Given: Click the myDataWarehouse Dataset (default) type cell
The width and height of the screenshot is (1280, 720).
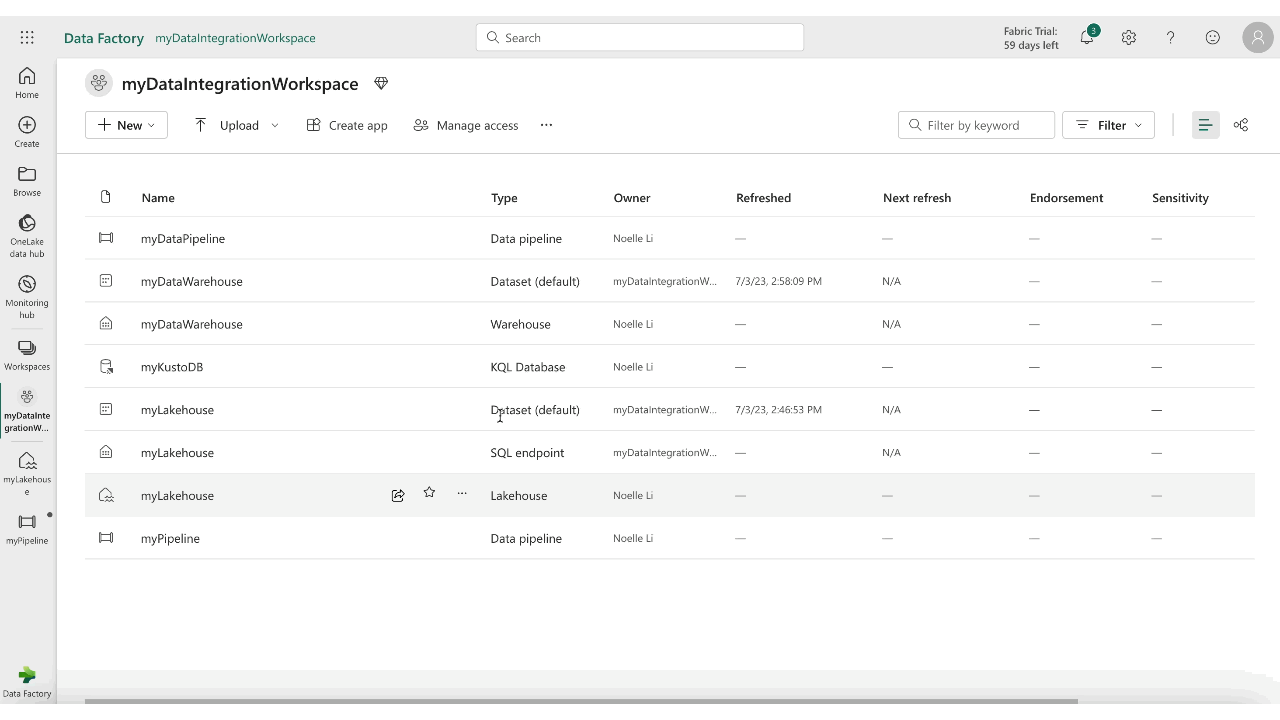Looking at the screenshot, I should pyautogui.click(x=535, y=281).
